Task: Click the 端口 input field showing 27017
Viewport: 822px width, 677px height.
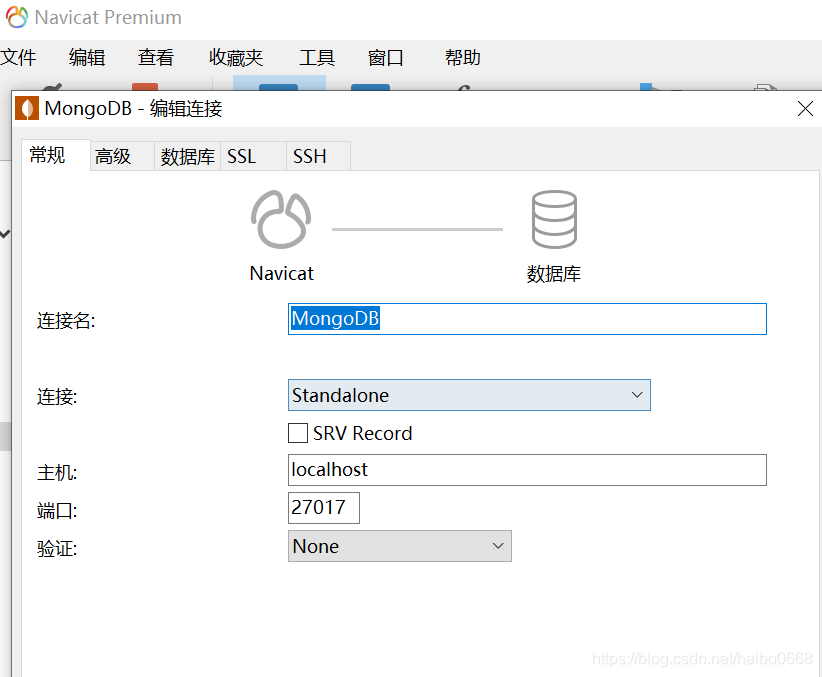Action: (x=323, y=508)
